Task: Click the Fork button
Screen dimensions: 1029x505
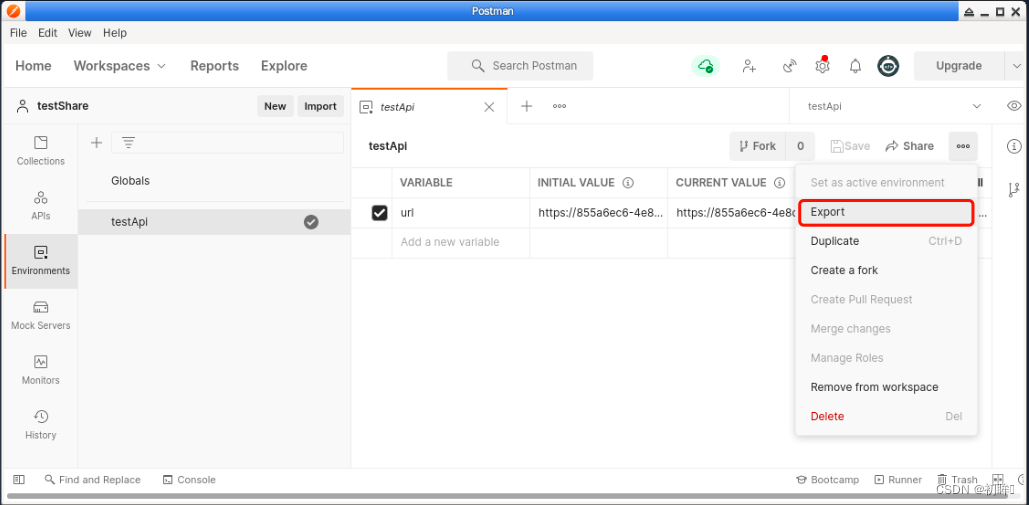Action: click(757, 146)
